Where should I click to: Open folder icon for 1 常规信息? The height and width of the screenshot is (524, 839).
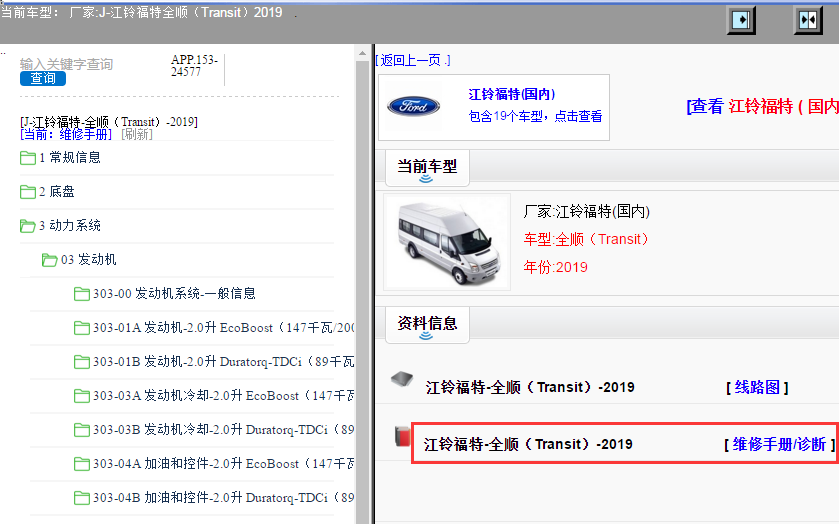click(28, 158)
